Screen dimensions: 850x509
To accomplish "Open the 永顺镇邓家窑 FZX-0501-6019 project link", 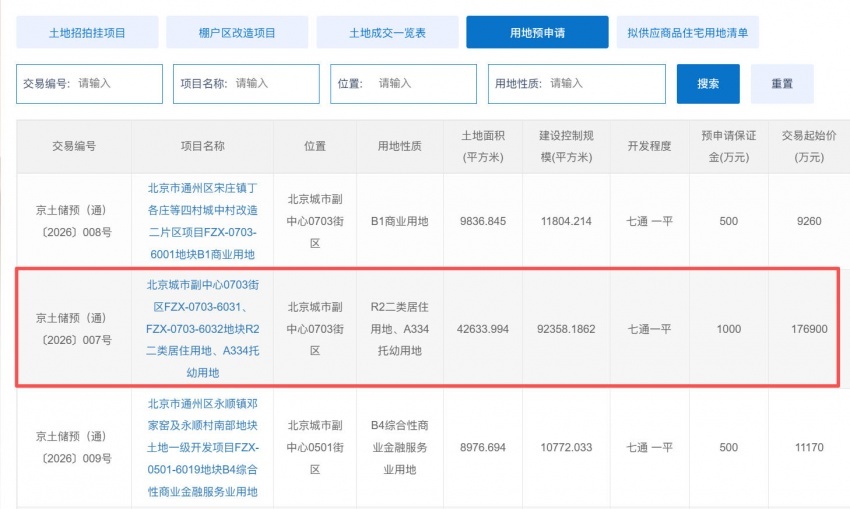I will tap(202, 447).
